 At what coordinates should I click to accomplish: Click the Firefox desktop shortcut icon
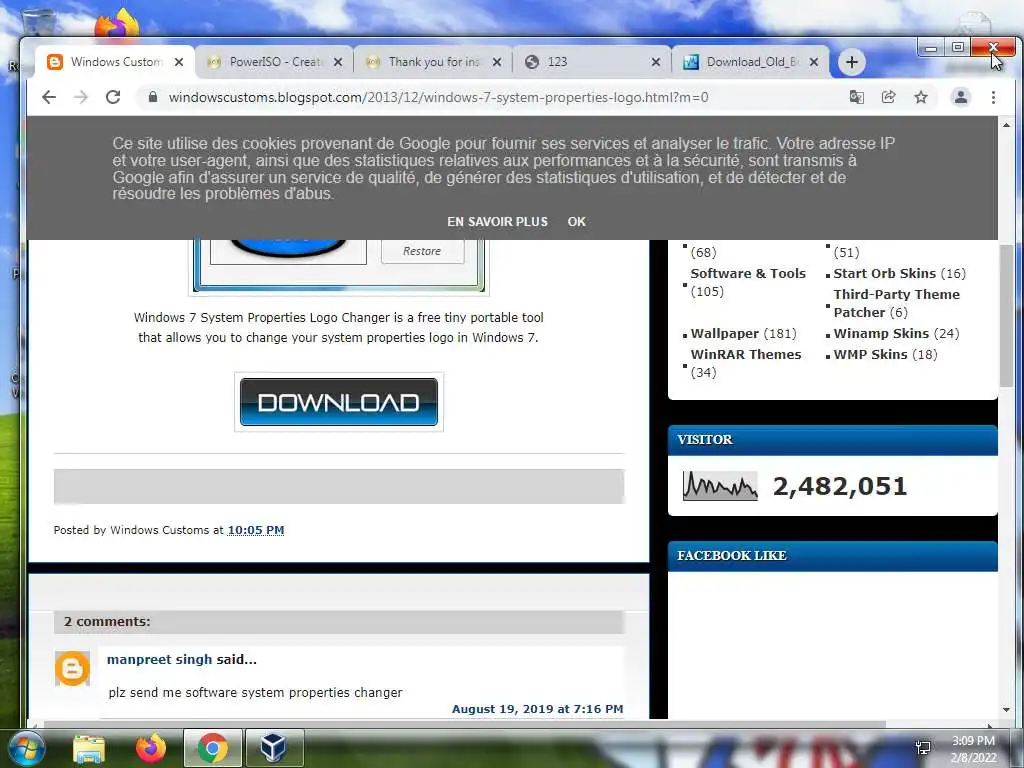[x=118, y=24]
